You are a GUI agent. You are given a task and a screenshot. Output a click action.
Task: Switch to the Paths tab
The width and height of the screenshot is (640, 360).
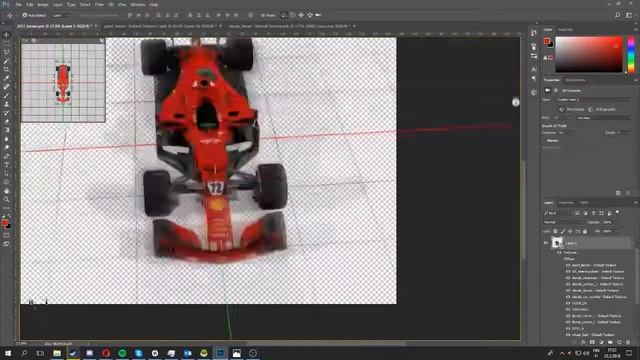[584, 202]
